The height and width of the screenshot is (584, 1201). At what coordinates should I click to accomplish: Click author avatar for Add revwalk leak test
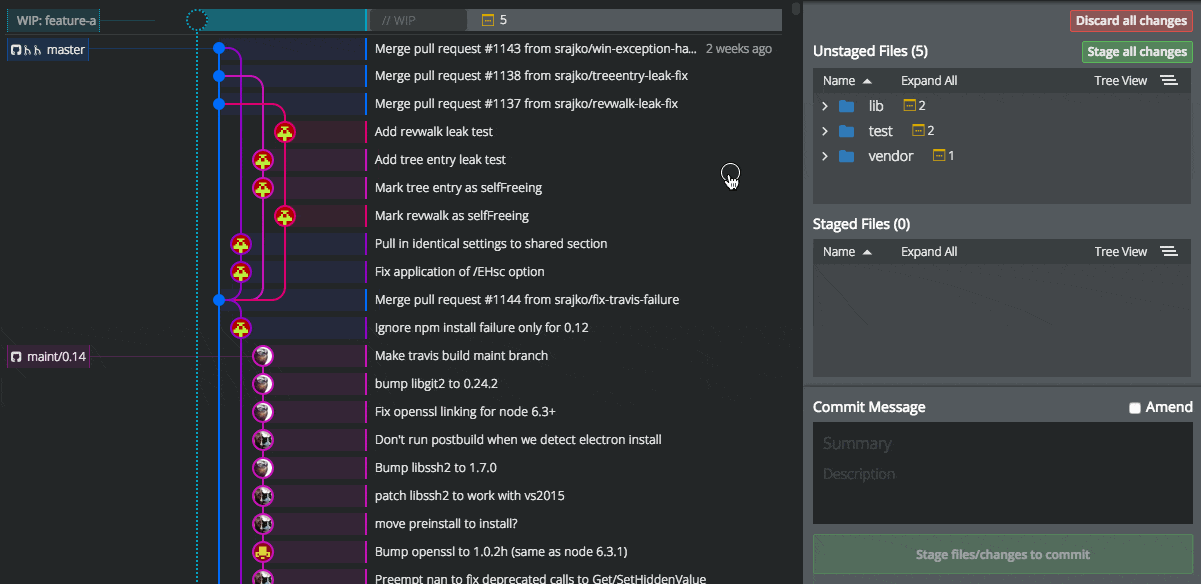tap(285, 132)
